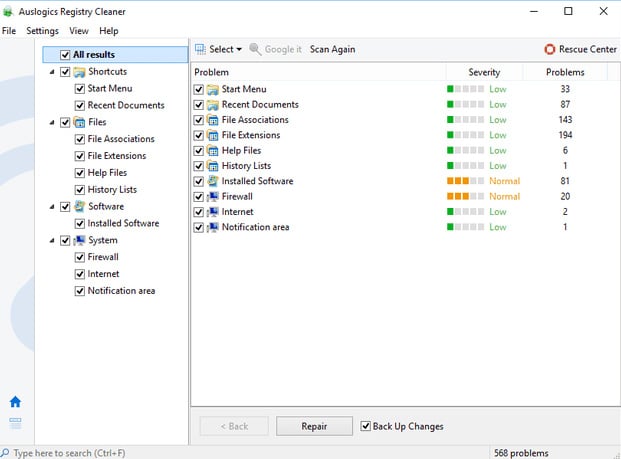Click the search magnifier icon in status bar
Viewport: 621px width, 459px height.
(5, 453)
